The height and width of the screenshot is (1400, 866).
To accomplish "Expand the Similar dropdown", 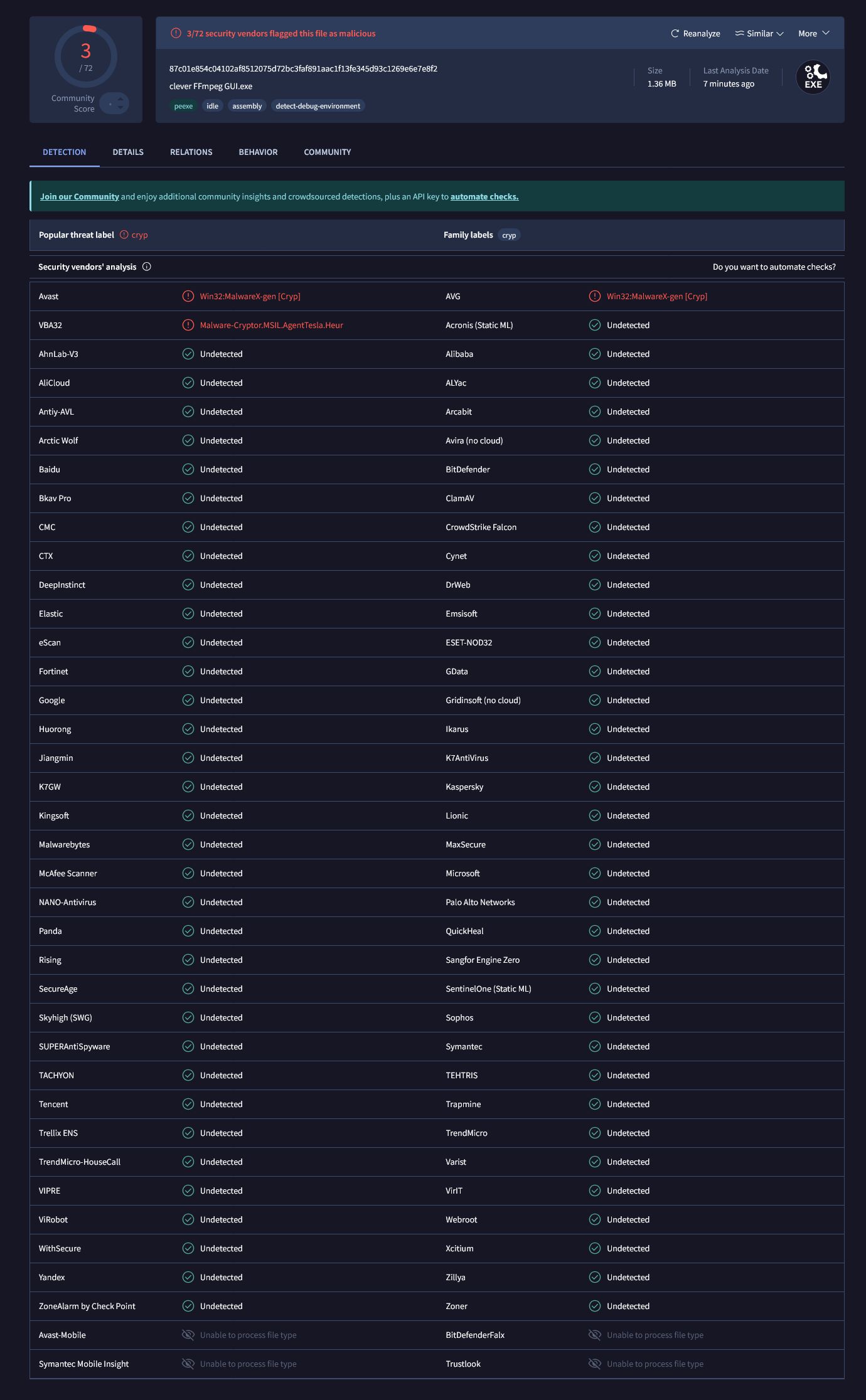I will click(759, 33).
